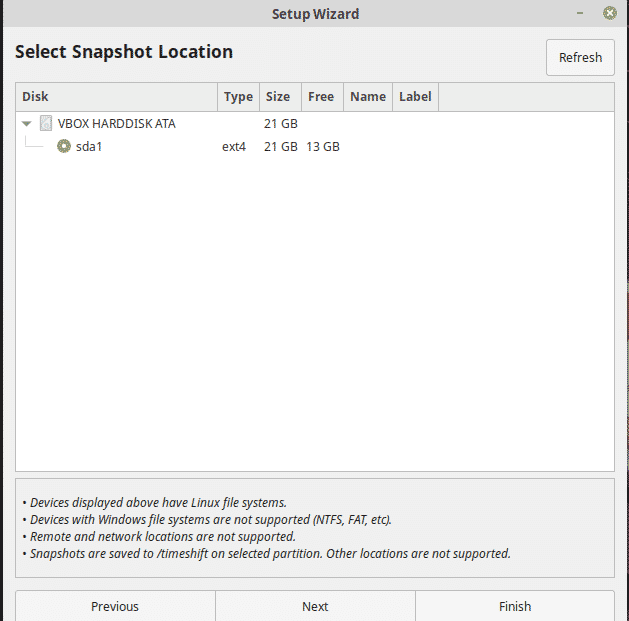Select the sda1 partition radio icon
This screenshot has height=621, width=629.
pyautogui.click(x=64, y=146)
